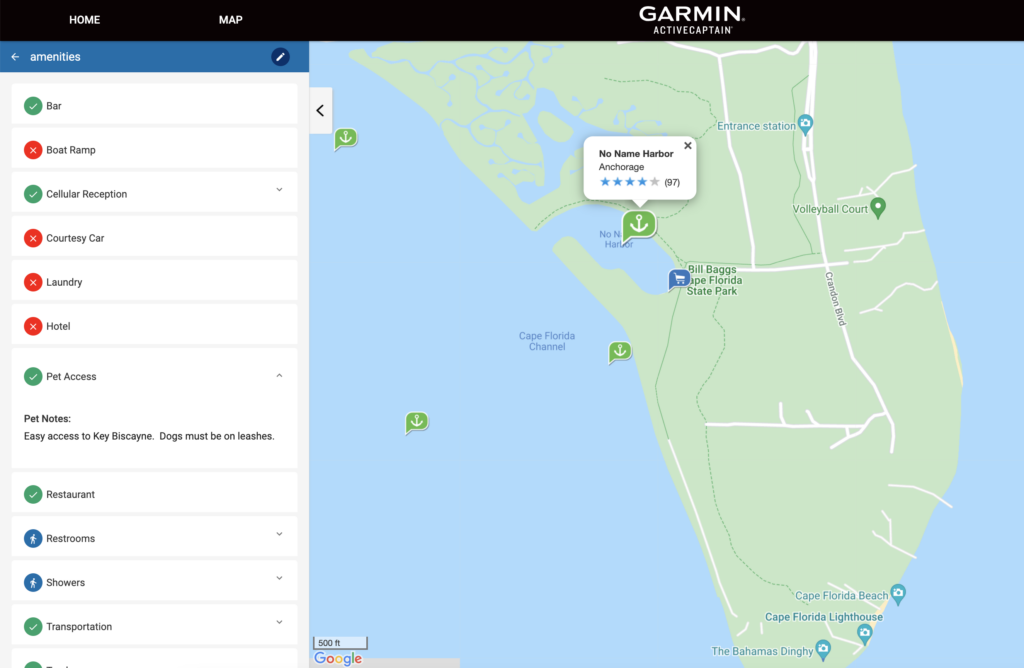
Task: Select the No Name Harbor anchorage marker
Action: pyautogui.click(x=639, y=223)
